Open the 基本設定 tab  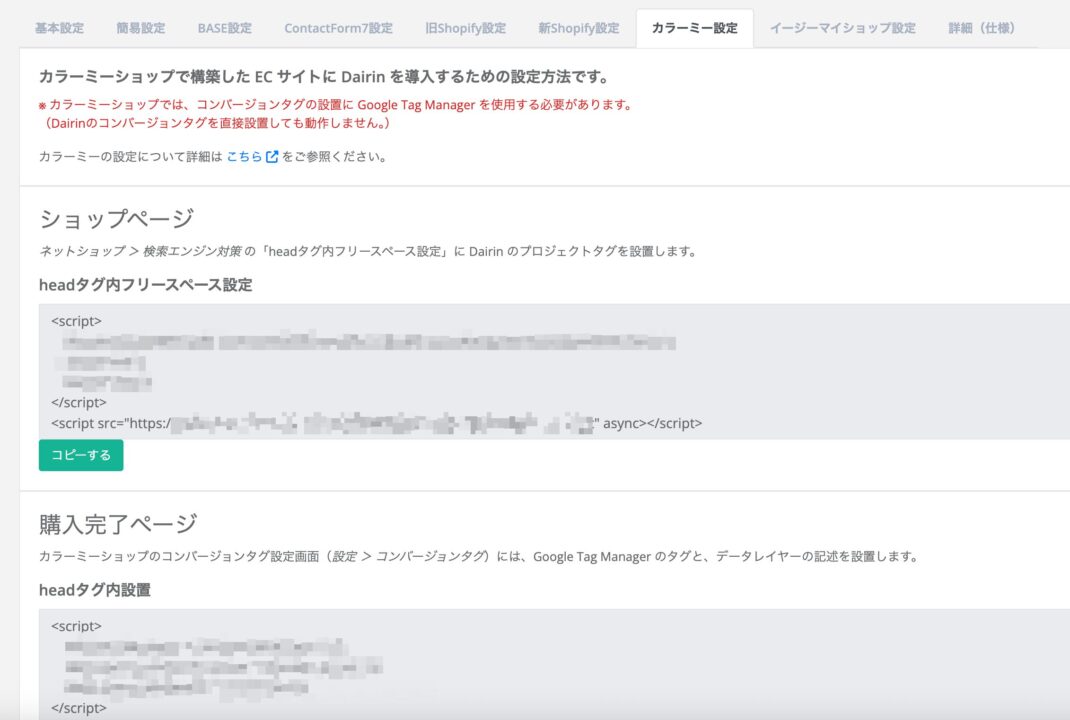point(59,28)
